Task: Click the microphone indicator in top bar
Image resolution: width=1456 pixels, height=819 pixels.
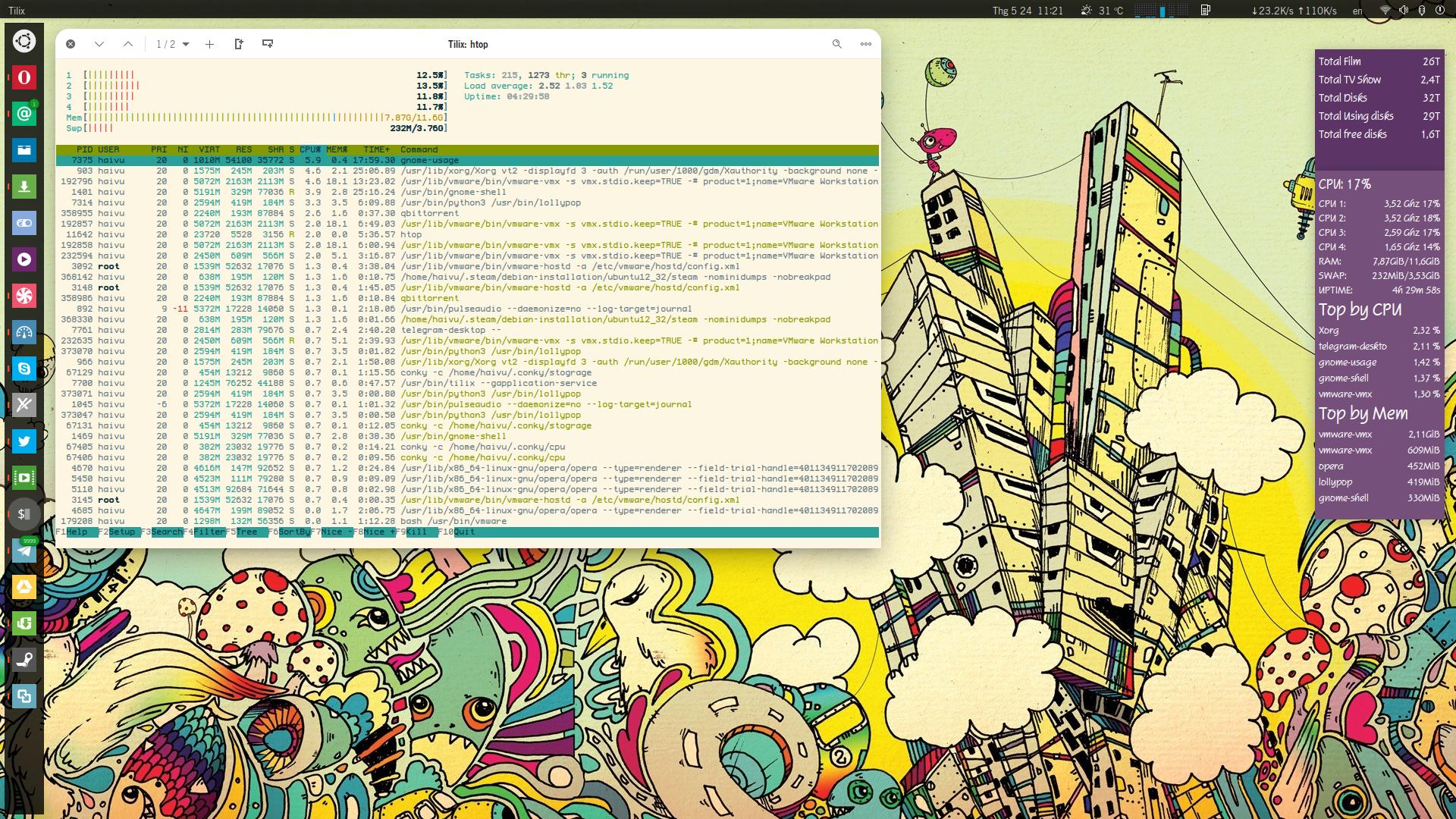Action: [x=1422, y=11]
